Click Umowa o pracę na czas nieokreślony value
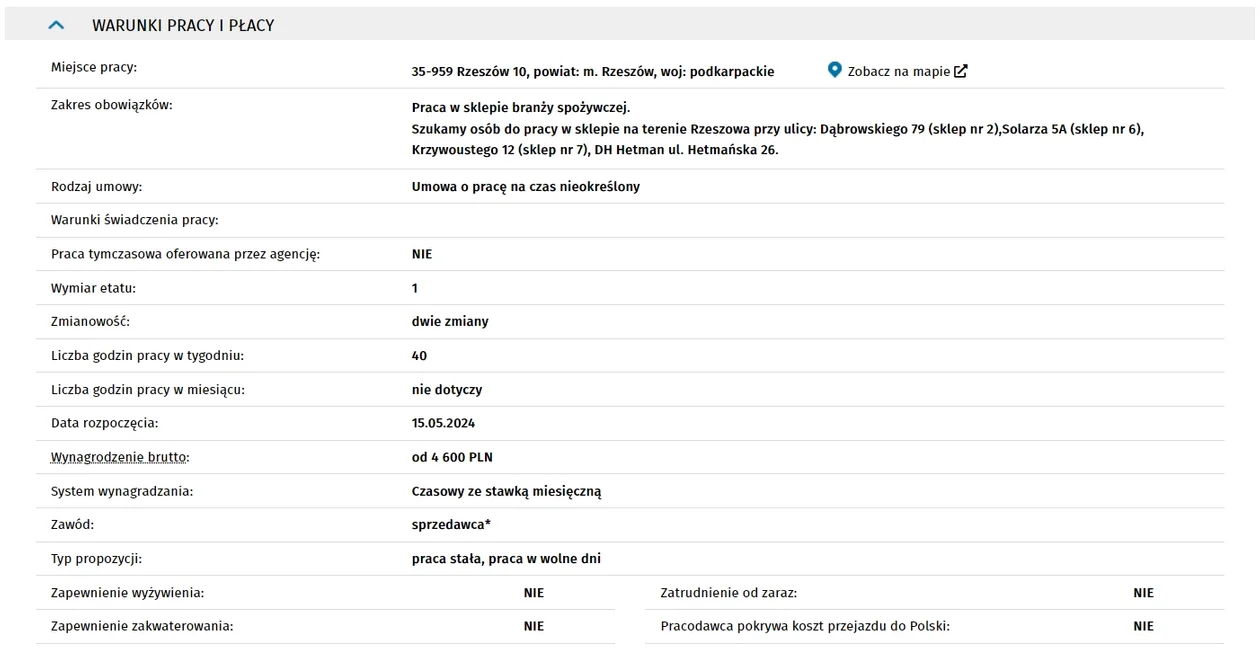 point(526,187)
